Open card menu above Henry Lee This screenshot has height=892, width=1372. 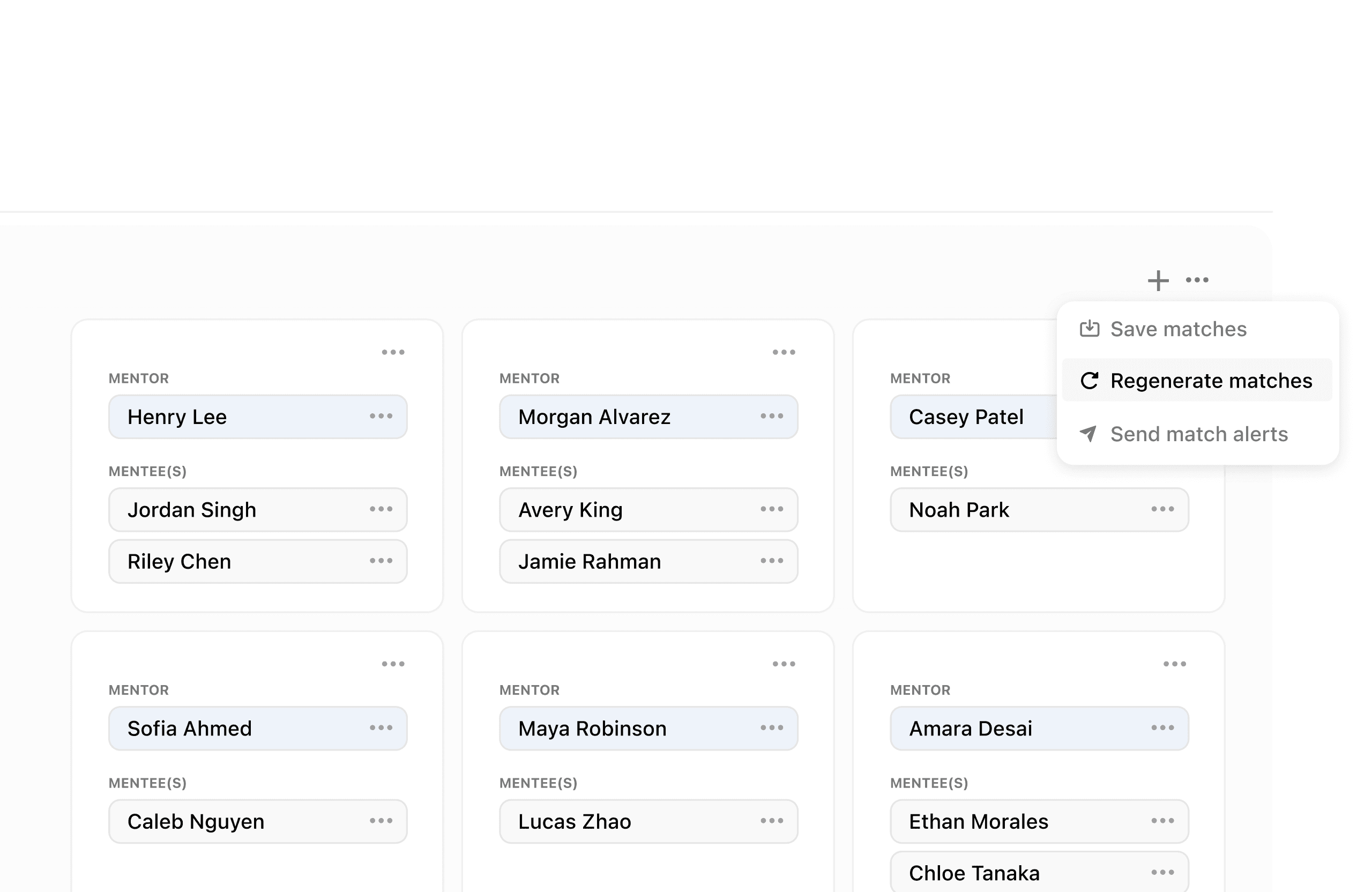point(393,352)
